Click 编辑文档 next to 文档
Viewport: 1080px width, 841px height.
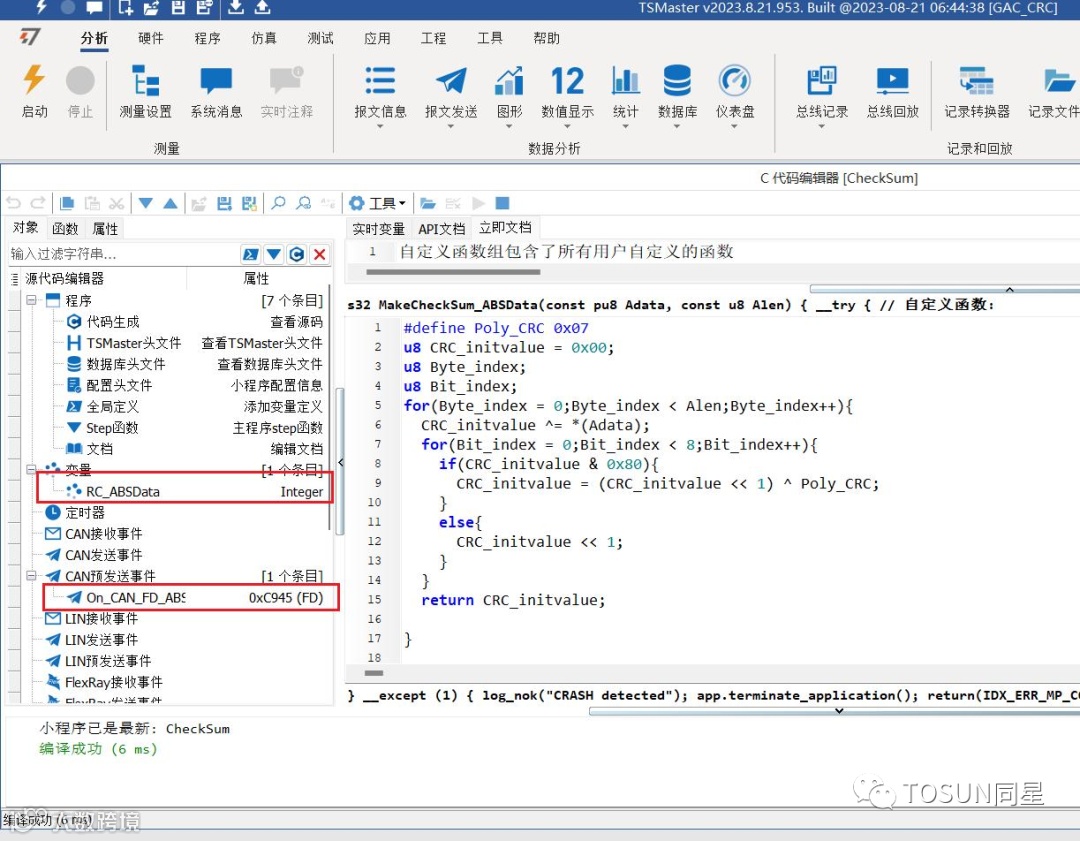point(296,449)
